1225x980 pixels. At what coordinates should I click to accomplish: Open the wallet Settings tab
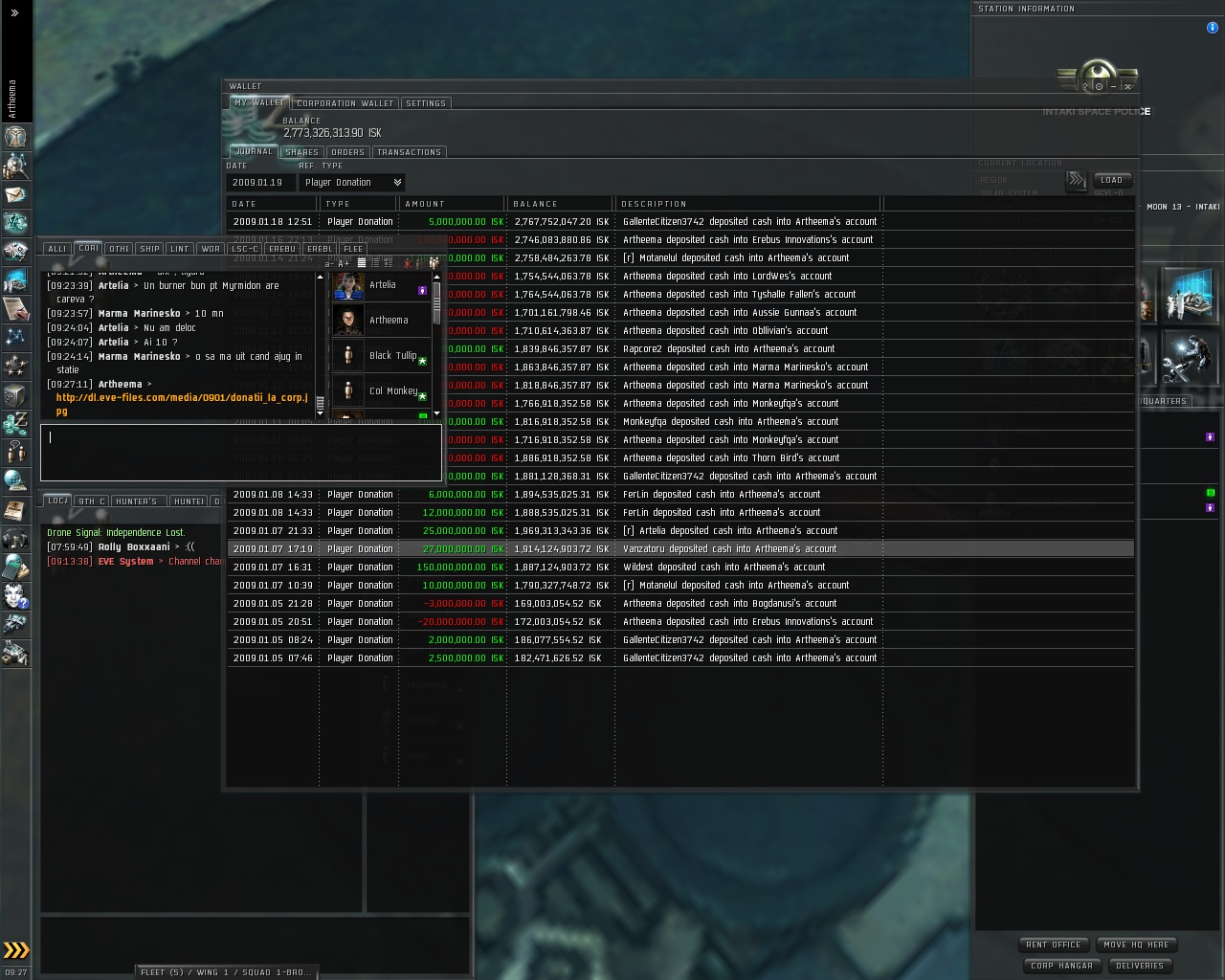(x=426, y=103)
